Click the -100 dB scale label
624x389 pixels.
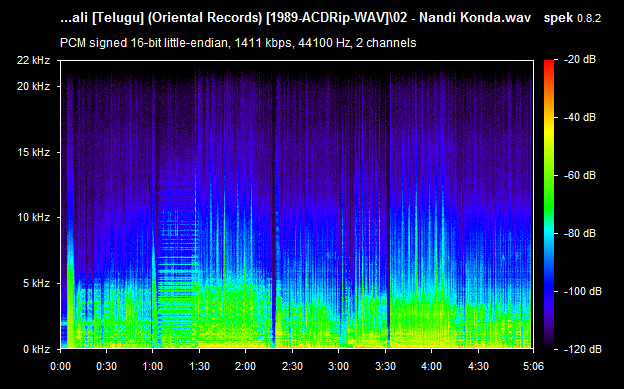(583, 291)
